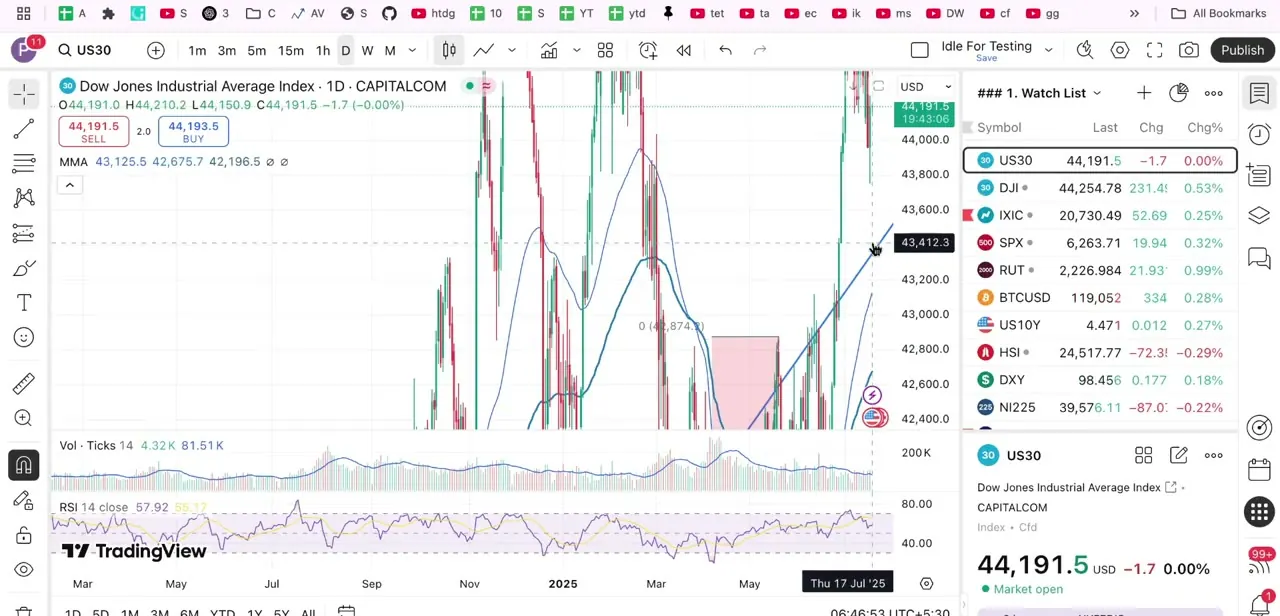Select the ruler measure tool
Image resolution: width=1280 pixels, height=616 pixels.
[24, 384]
